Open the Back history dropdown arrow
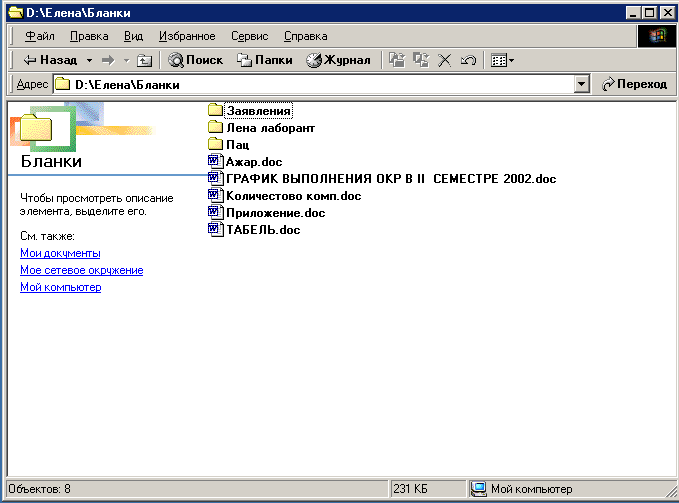This screenshot has width=679, height=503. 89,60
